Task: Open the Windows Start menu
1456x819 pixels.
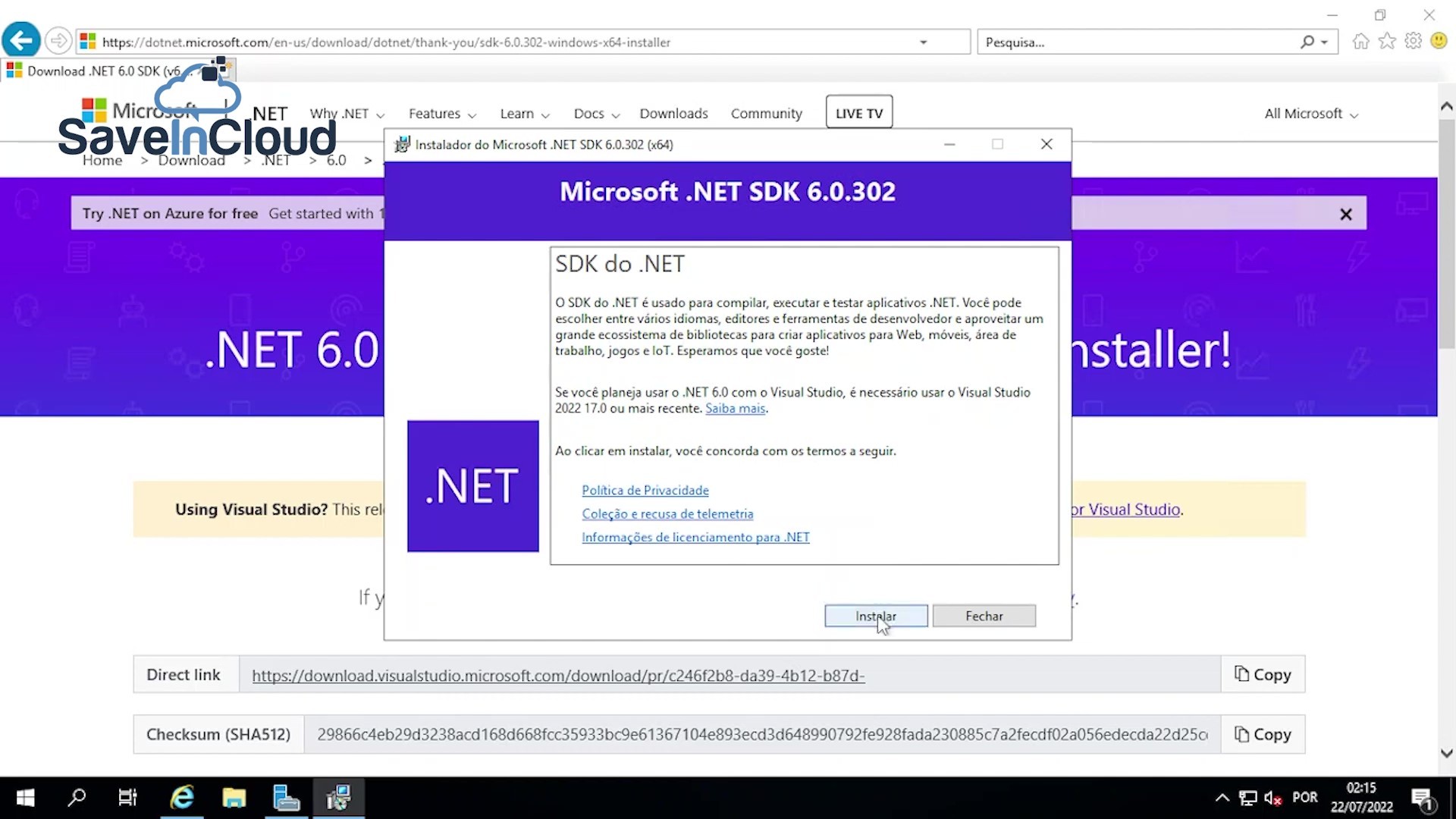Action: click(25, 798)
